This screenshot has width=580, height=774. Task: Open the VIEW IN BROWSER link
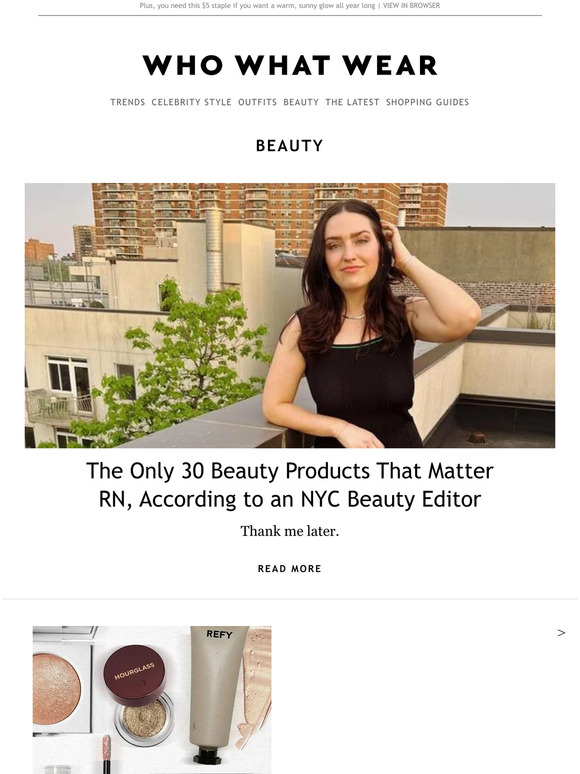(x=411, y=5)
